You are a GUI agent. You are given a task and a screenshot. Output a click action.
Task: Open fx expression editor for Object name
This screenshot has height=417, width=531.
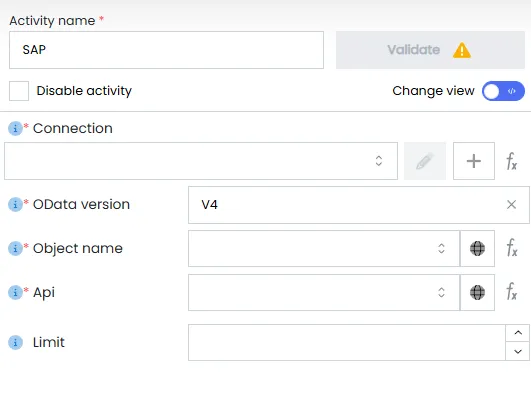pos(511,248)
